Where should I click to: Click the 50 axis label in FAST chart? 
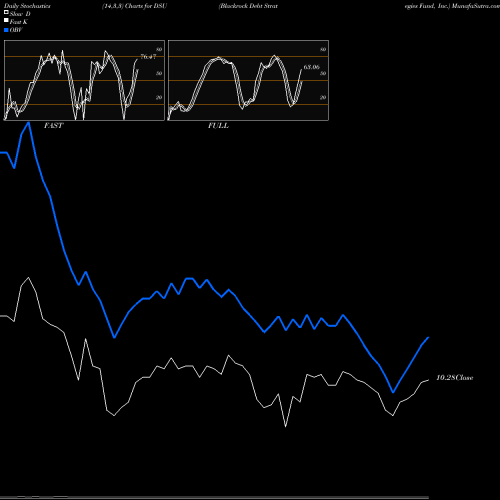pos(159,73)
